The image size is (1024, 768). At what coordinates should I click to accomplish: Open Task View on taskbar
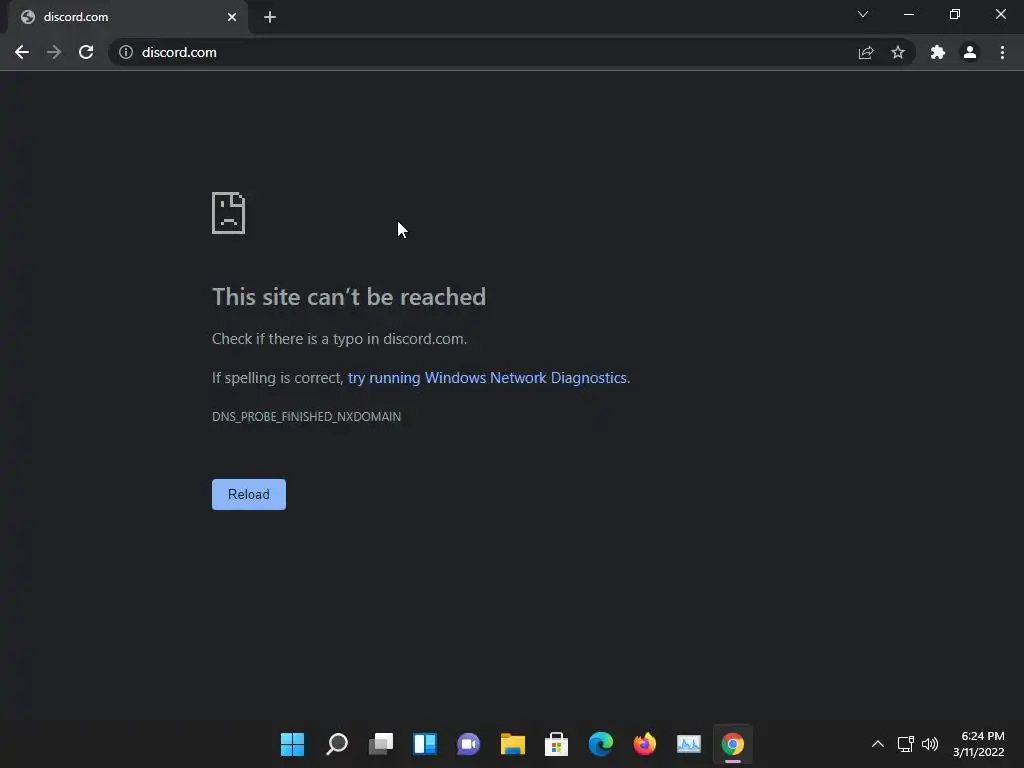coord(381,744)
